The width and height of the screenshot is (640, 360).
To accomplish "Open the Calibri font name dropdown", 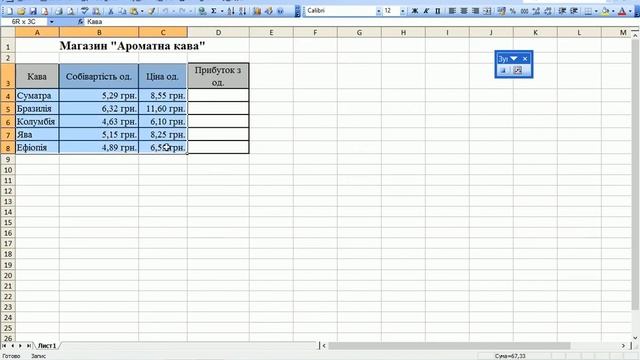I will (x=378, y=11).
